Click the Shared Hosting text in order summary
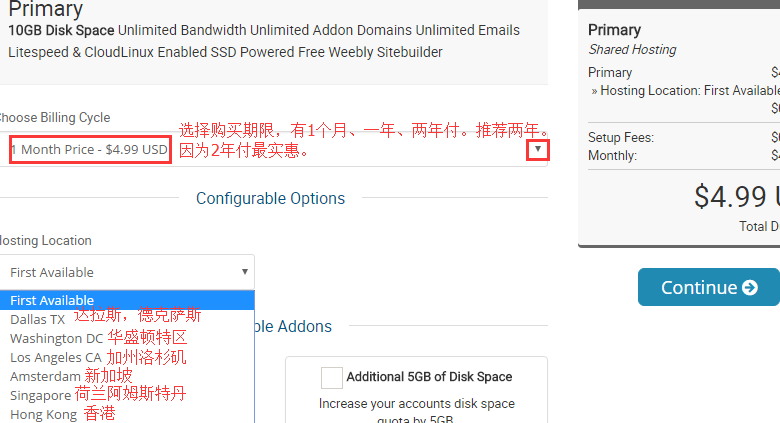Image resolution: width=780 pixels, height=423 pixels. coord(632,49)
